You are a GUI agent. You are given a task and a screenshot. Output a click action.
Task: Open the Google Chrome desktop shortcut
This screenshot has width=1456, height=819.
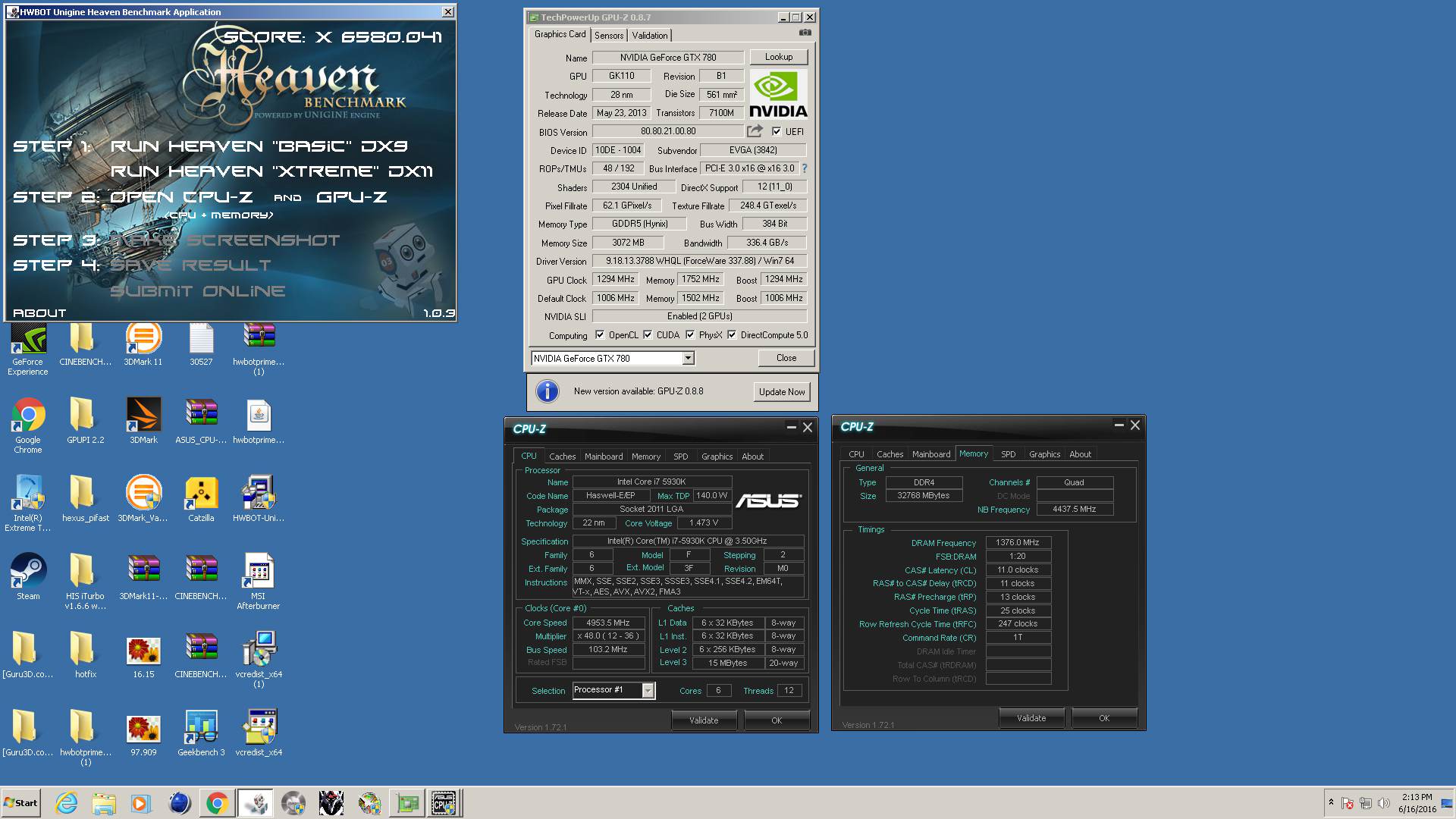click(x=28, y=425)
